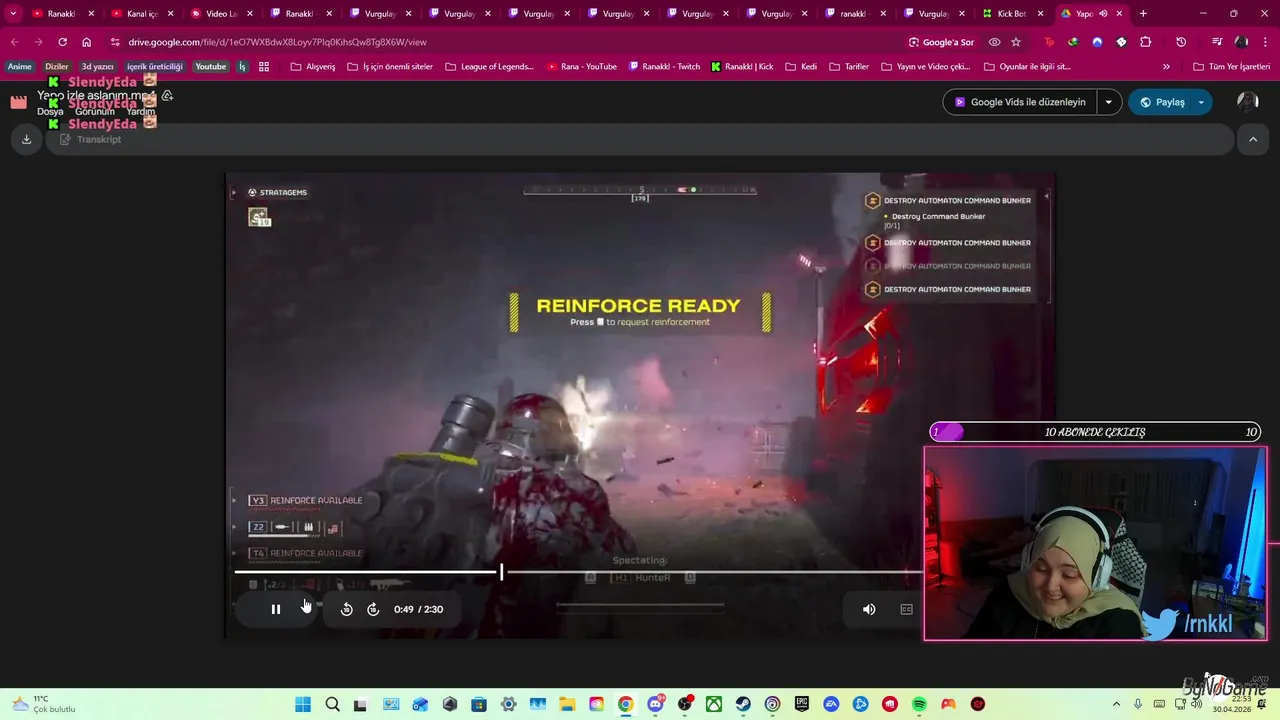The width and height of the screenshot is (1280, 720).
Task: Click the video progress bar handle
Action: tap(502, 572)
